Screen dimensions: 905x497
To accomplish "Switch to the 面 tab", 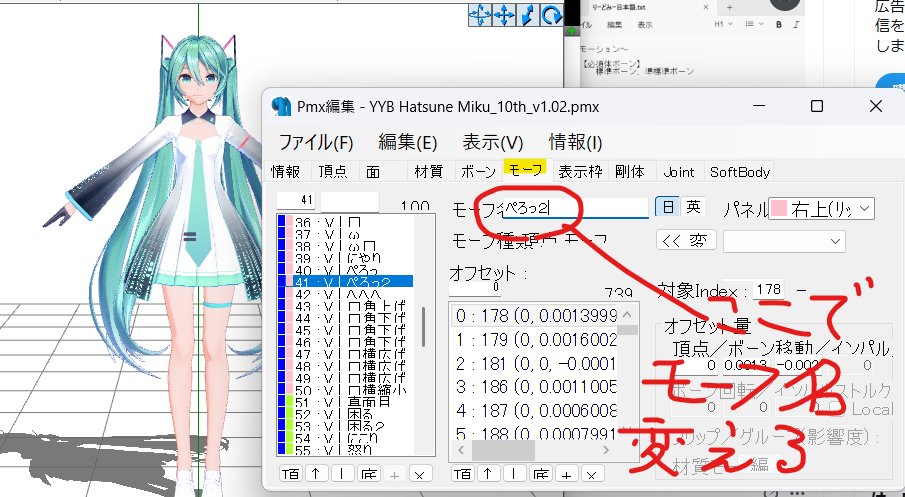I will (373, 171).
